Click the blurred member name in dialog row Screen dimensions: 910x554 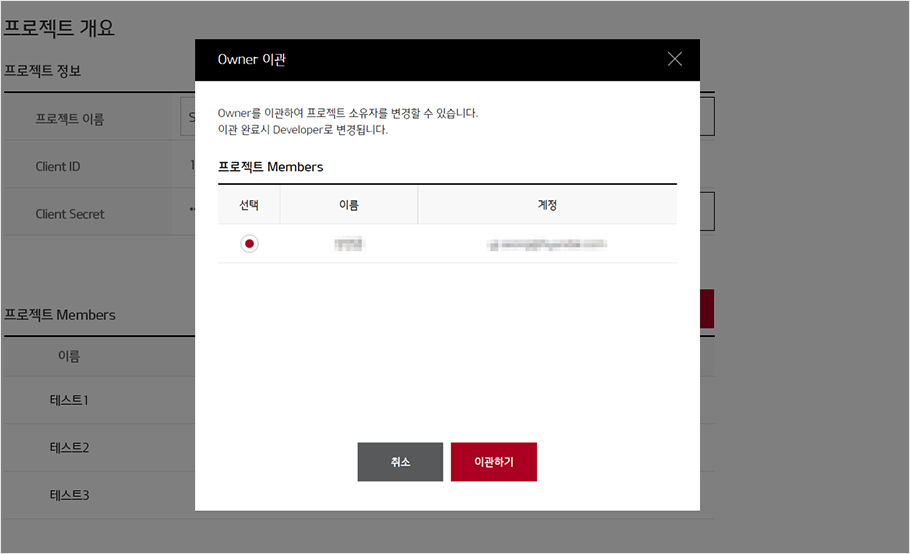349,244
